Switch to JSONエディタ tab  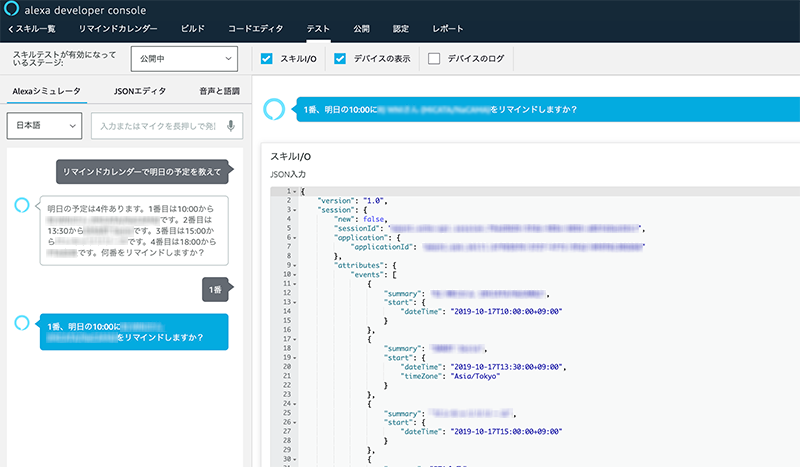pos(140,91)
